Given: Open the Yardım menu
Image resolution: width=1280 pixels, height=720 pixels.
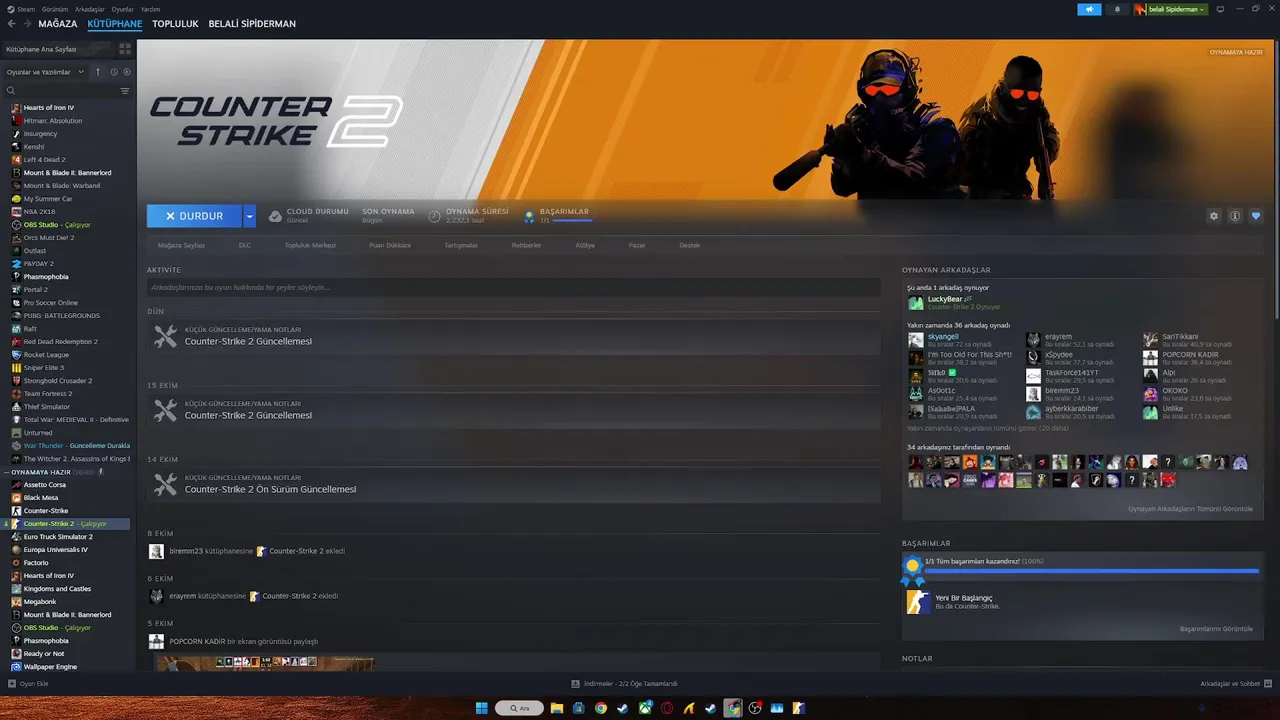Looking at the screenshot, I should click(150, 9).
